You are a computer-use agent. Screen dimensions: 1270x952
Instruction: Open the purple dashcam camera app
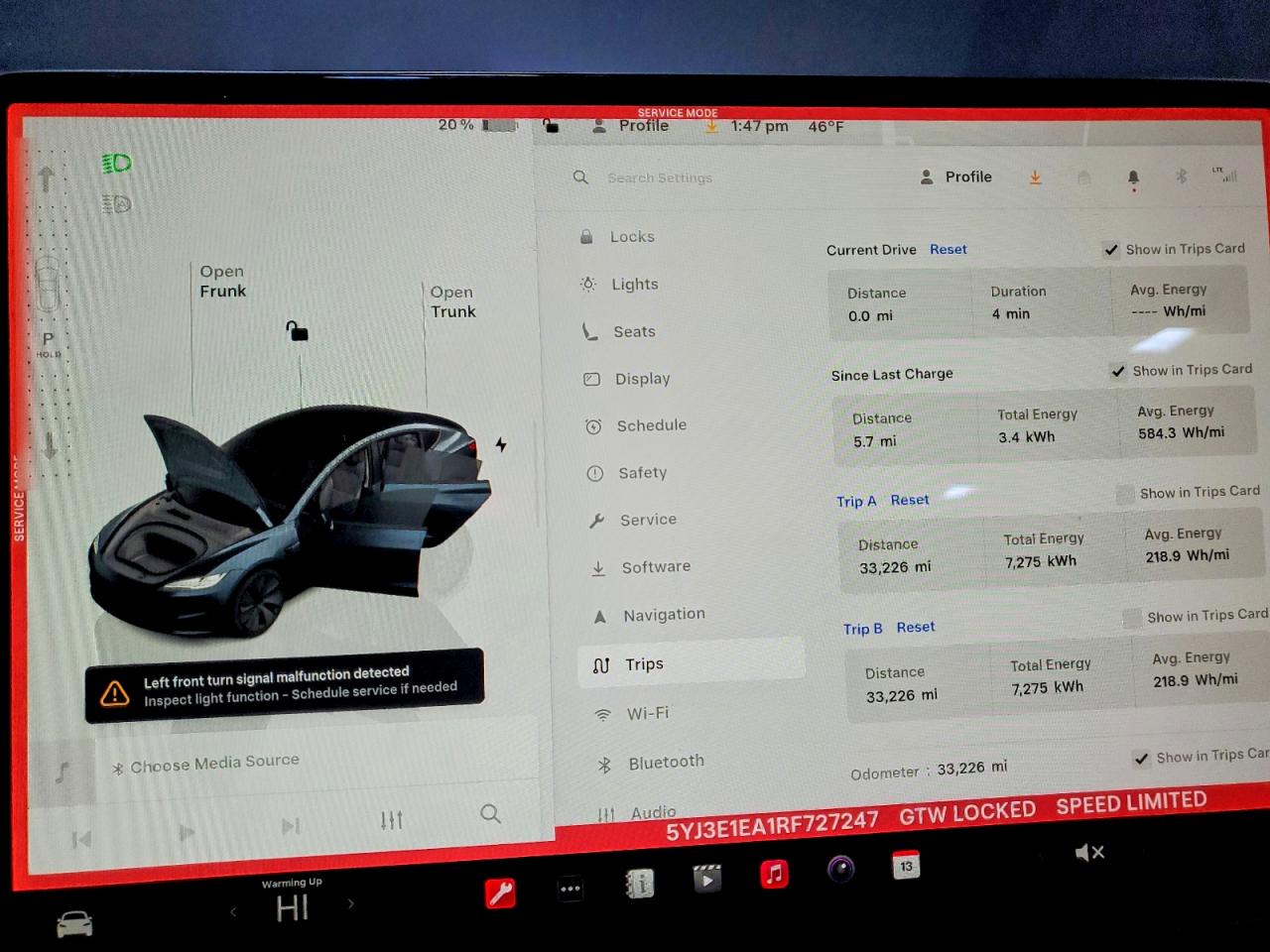click(840, 870)
